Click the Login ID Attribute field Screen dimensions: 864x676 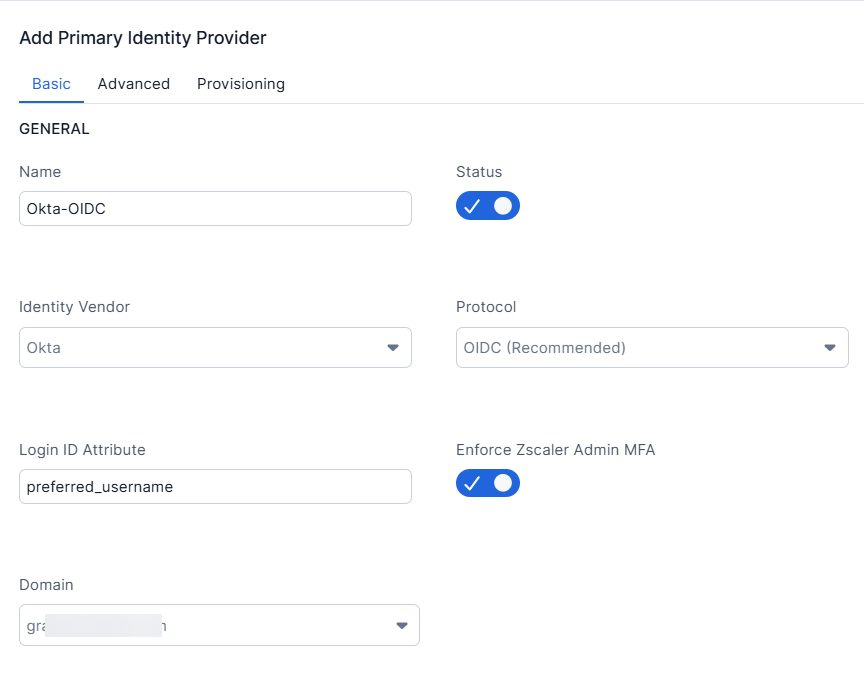(215, 486)
